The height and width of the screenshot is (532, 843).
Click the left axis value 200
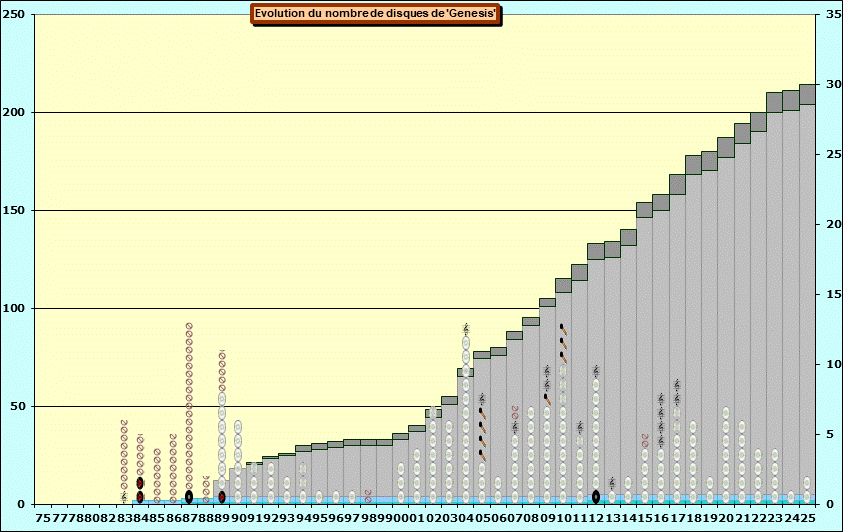(x=13, y=112)
